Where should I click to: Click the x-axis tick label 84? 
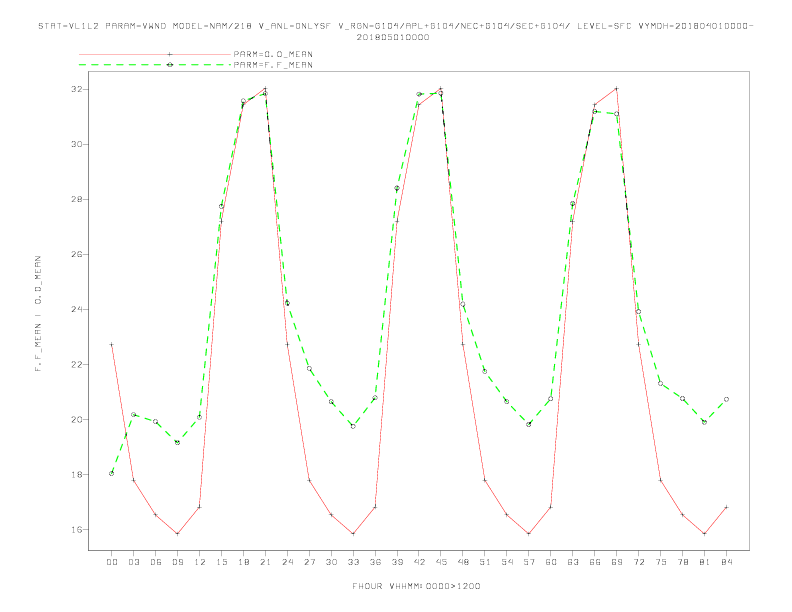[726, 562]
